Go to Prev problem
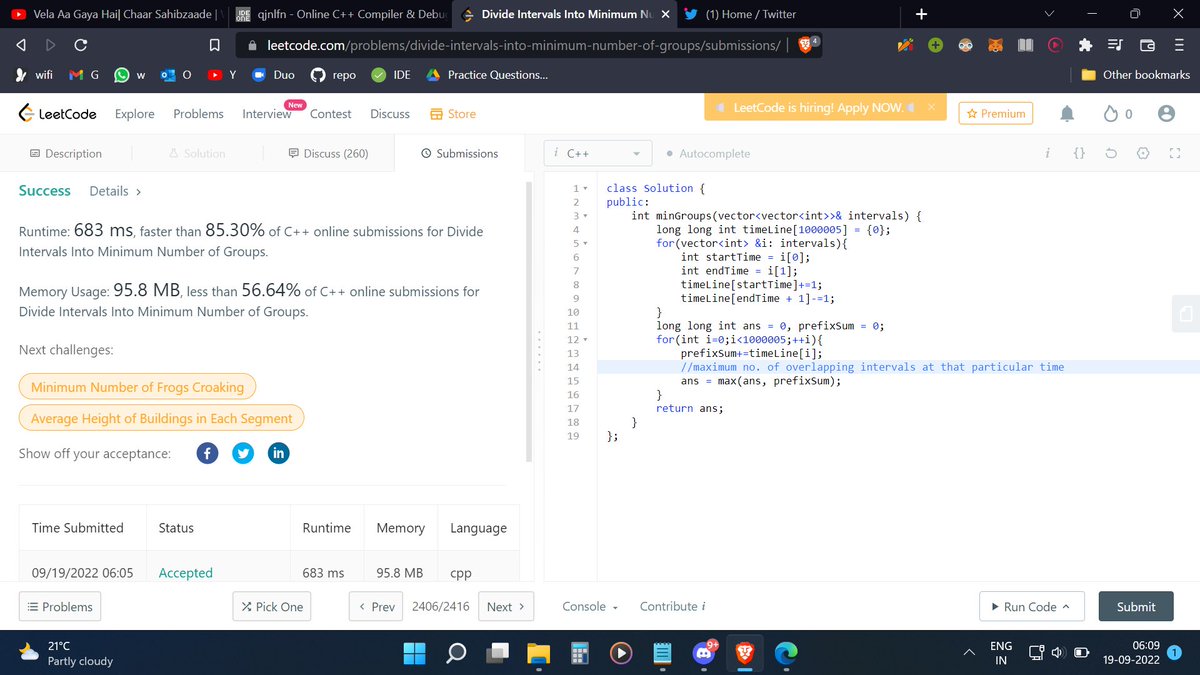 [x=376, y=607]
